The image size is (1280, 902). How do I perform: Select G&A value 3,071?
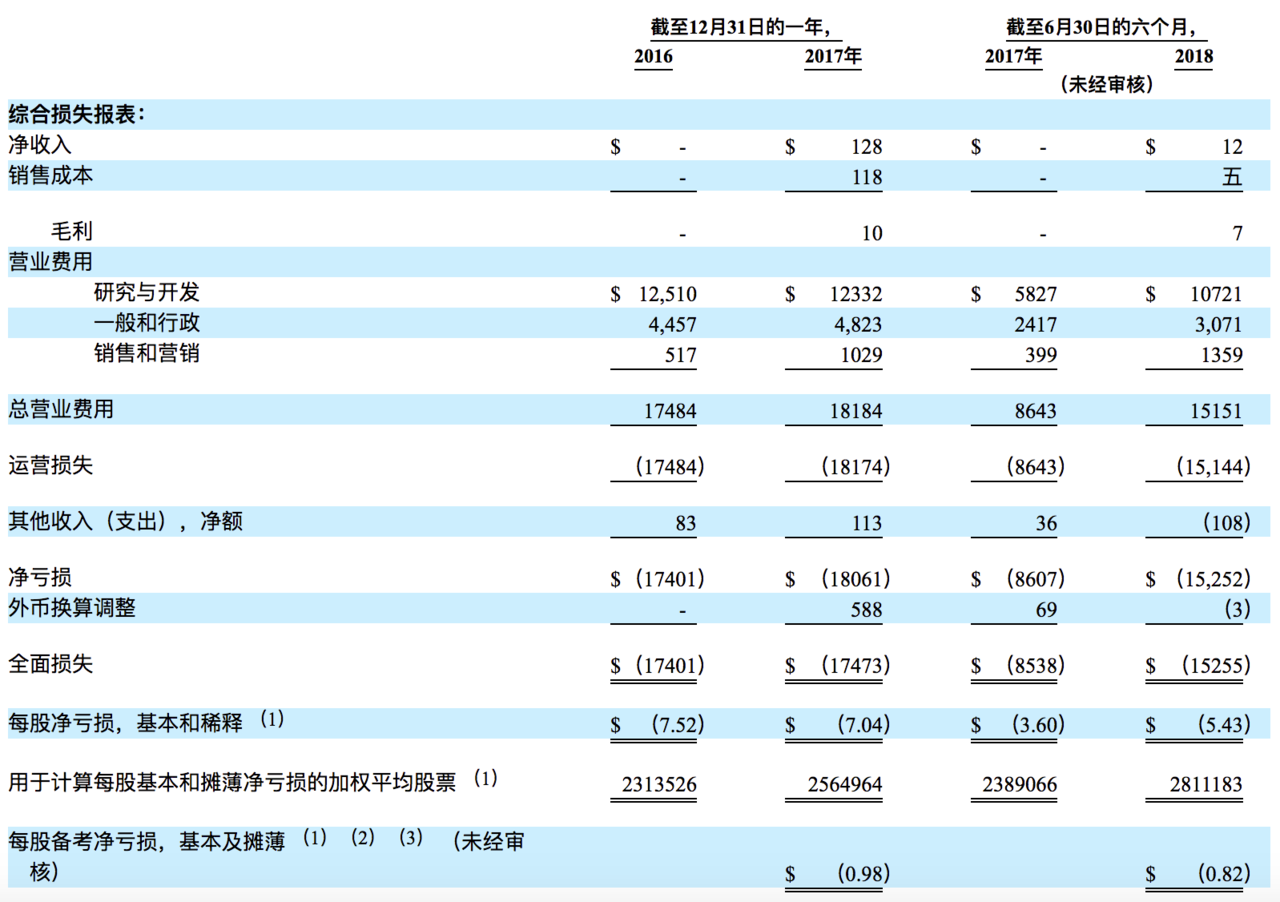click(1218, 325)
